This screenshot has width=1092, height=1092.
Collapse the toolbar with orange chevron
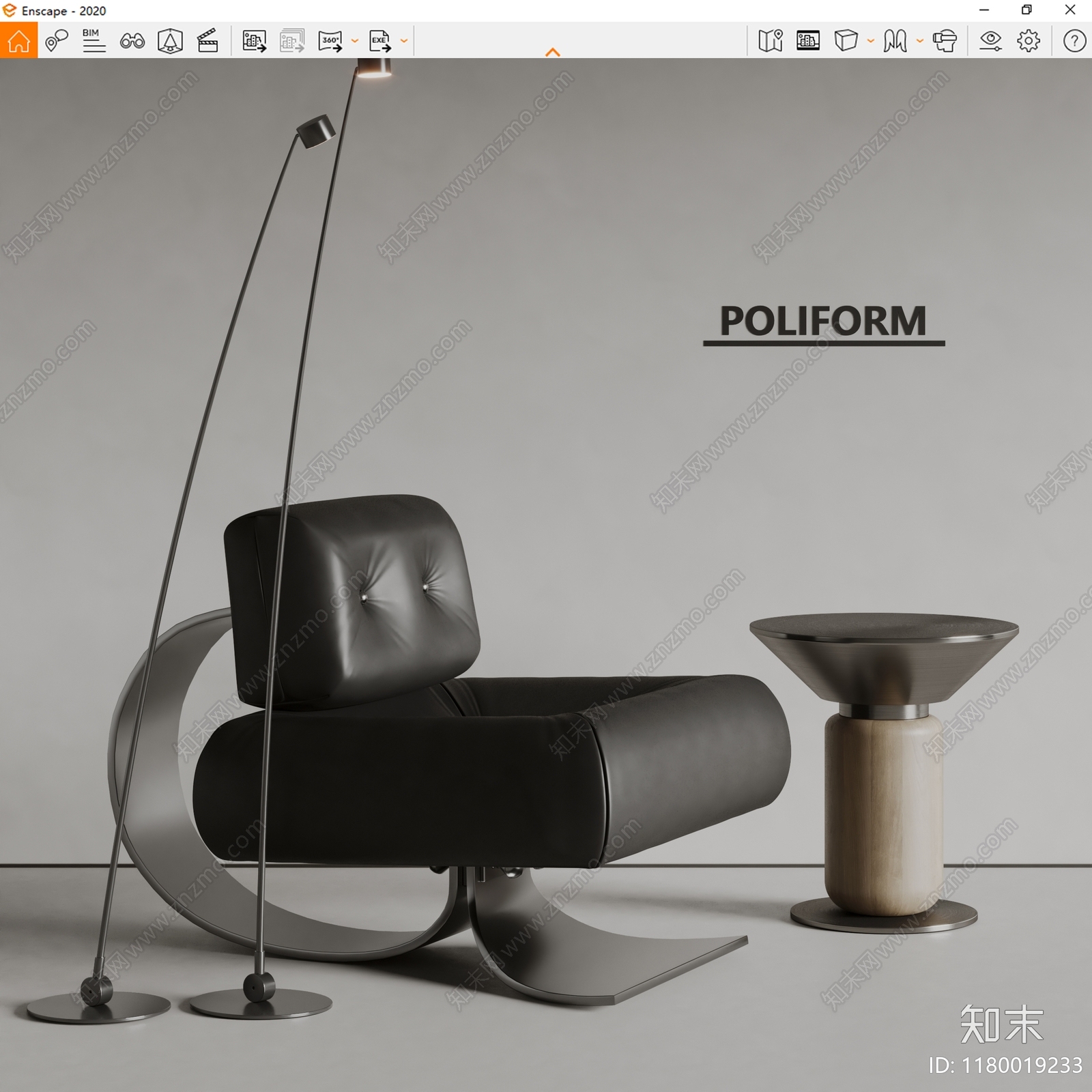(x=553, y=52)
